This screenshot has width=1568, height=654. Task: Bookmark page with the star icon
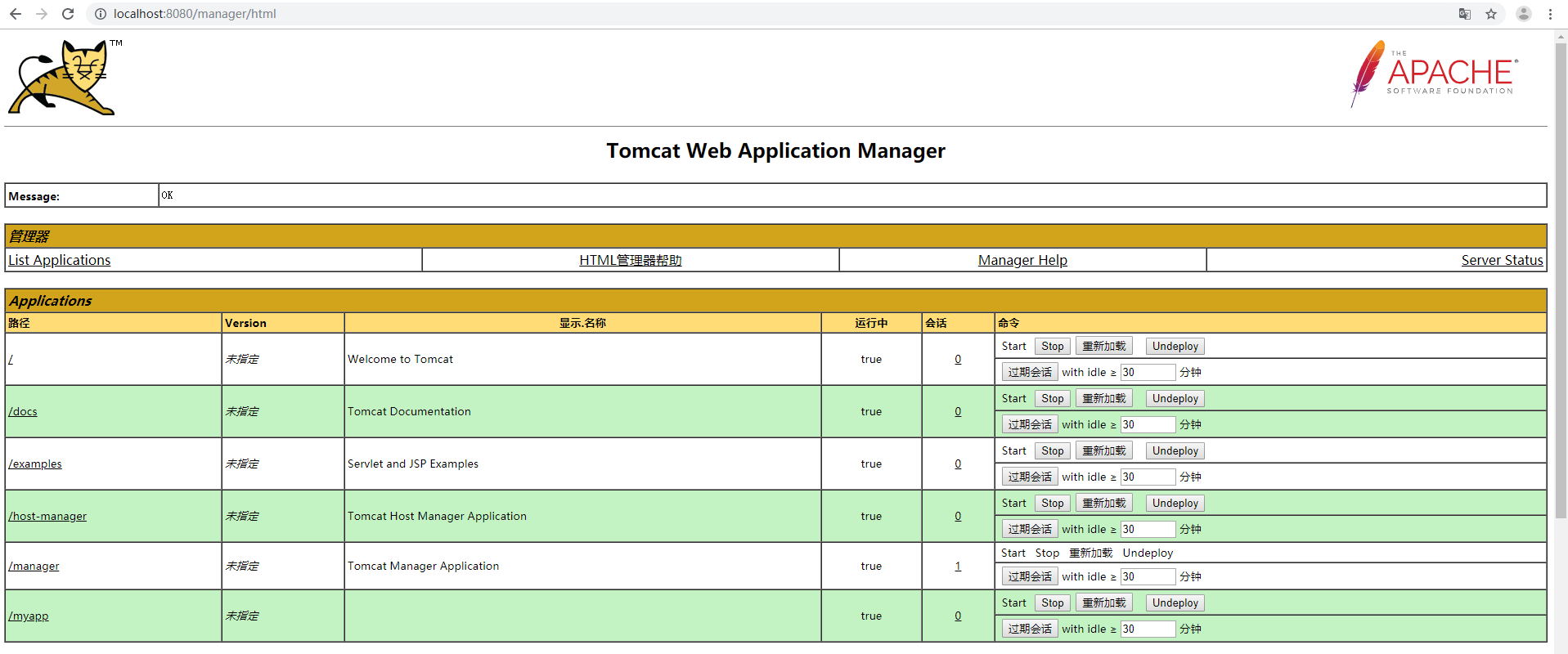tap(1491, 14)
